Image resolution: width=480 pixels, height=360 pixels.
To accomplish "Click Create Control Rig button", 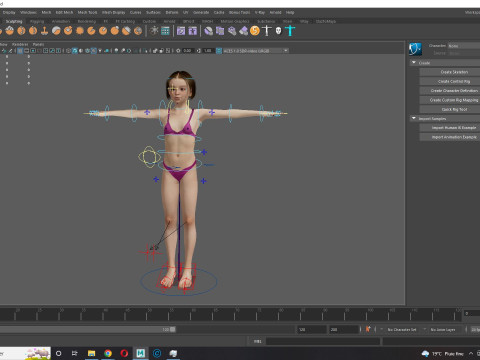I will tap(450, 81).
